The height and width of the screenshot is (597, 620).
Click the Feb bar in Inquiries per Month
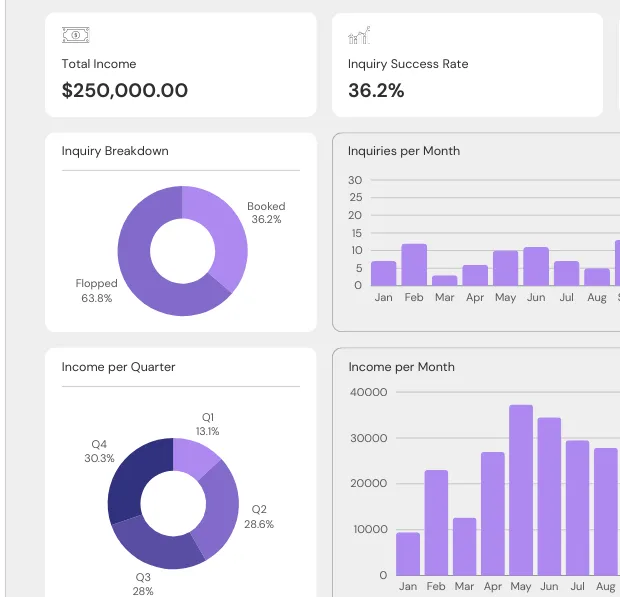pyautogui.click(x=414, y=264)
